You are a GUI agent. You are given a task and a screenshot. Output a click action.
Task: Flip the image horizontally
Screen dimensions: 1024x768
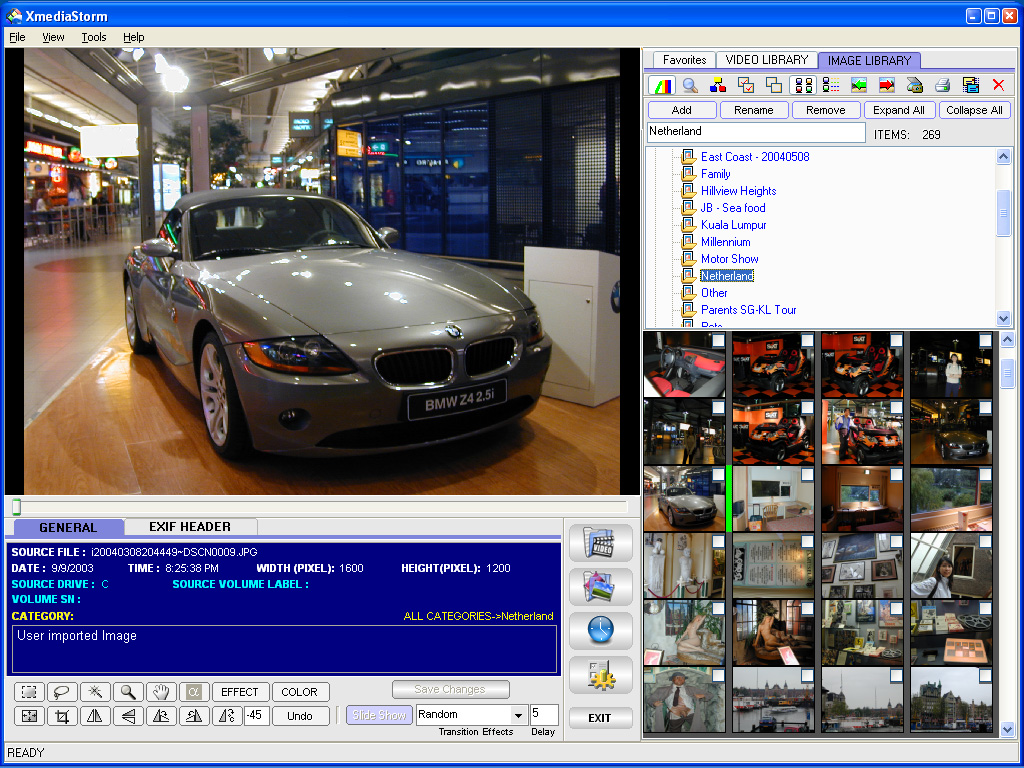[x=95, y=716]
